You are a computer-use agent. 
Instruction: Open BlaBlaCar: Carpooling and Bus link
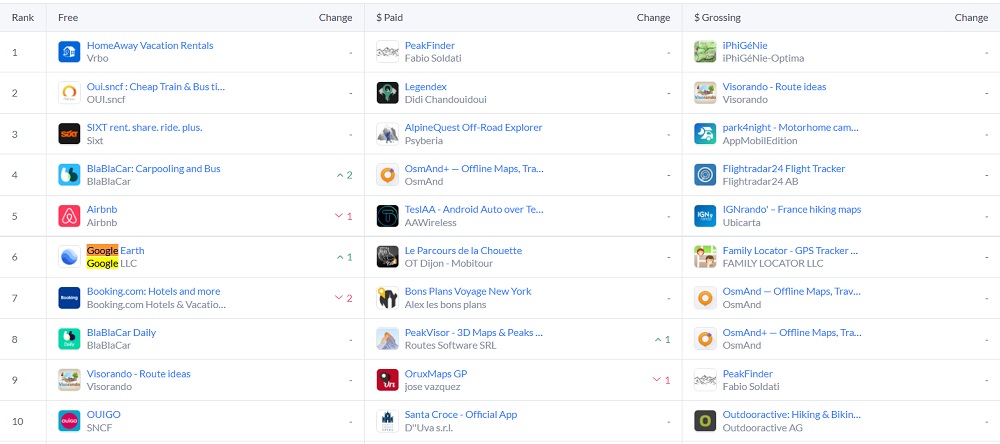154,168
